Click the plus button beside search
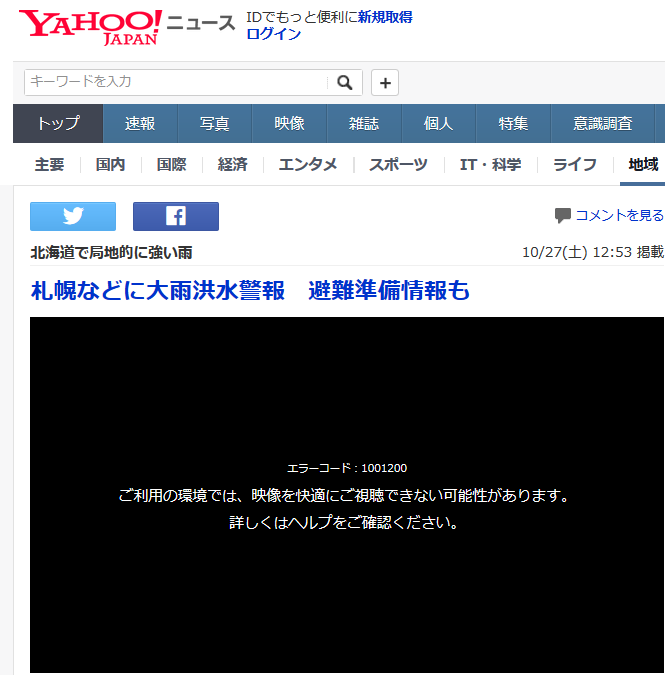 (385, 82)
